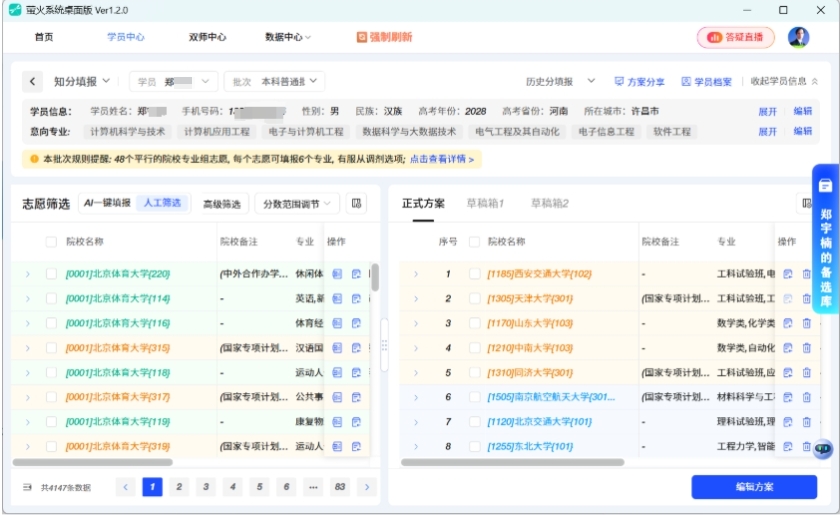The width and height of the screenshot is (840, 515).
Task: Open the 郑宇楠的备选库 side panel
Action: coord(826,239)
